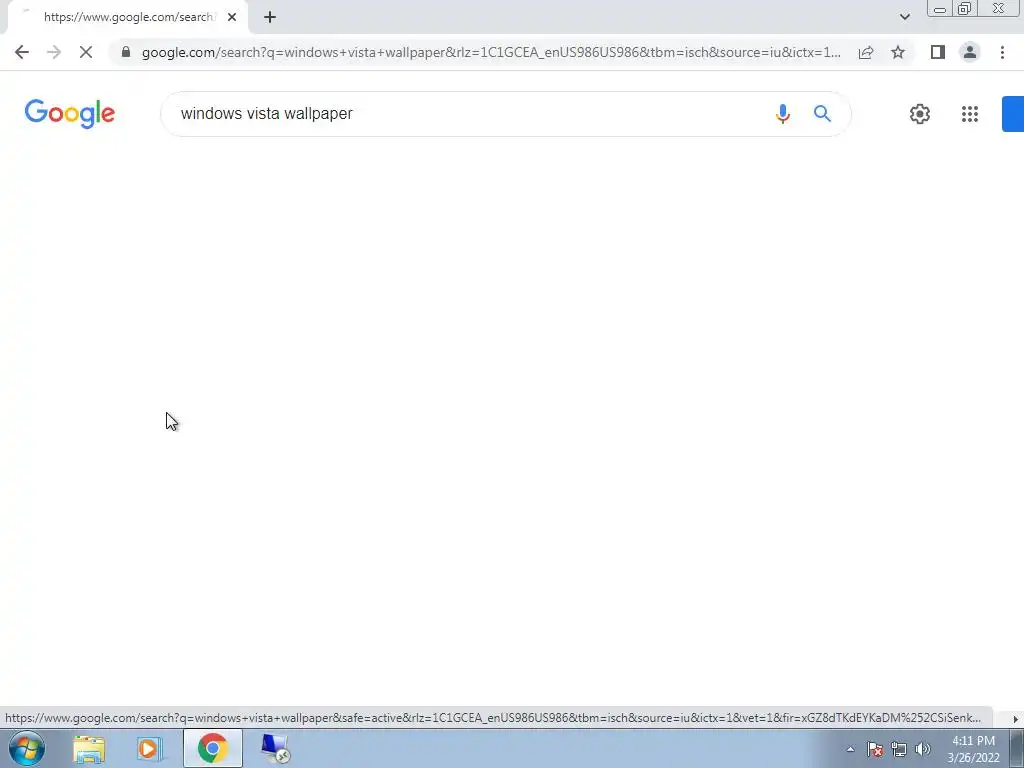Screen dimensions: 1024x768
Task: Launch Windows Media Player from taskbar
Action: (x=149, y=749)
